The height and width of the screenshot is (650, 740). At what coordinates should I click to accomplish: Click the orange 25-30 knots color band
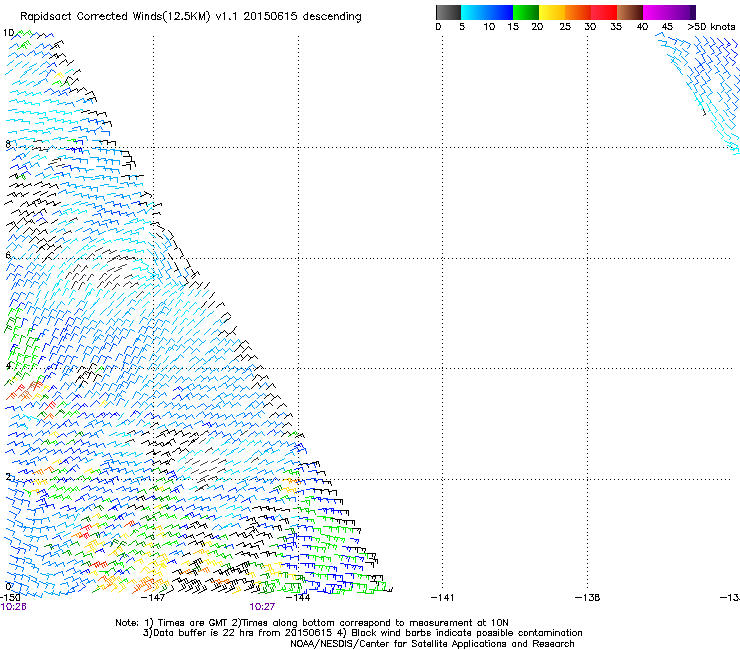pos(578,12)
